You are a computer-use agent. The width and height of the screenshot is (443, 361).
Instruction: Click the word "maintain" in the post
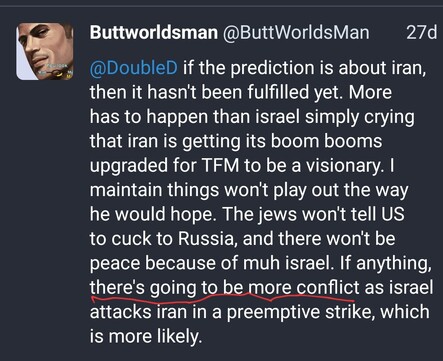[126, 190]
